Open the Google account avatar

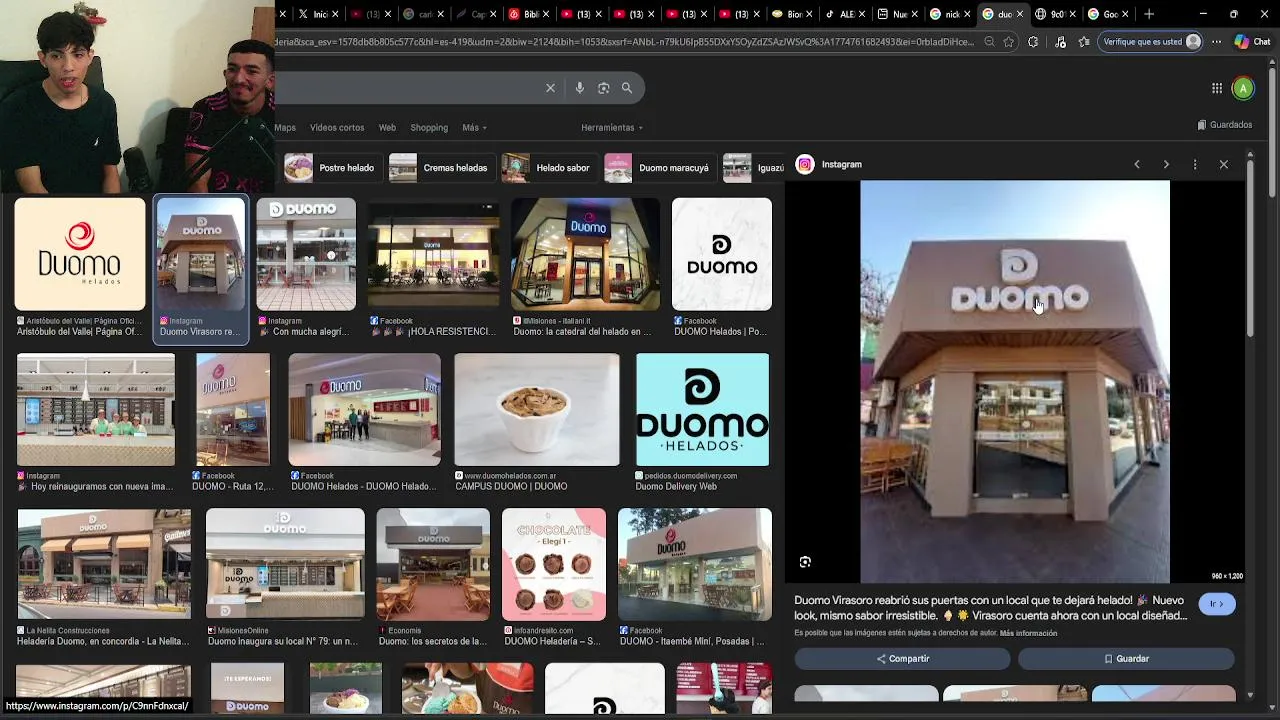(x=1243, y=88)
